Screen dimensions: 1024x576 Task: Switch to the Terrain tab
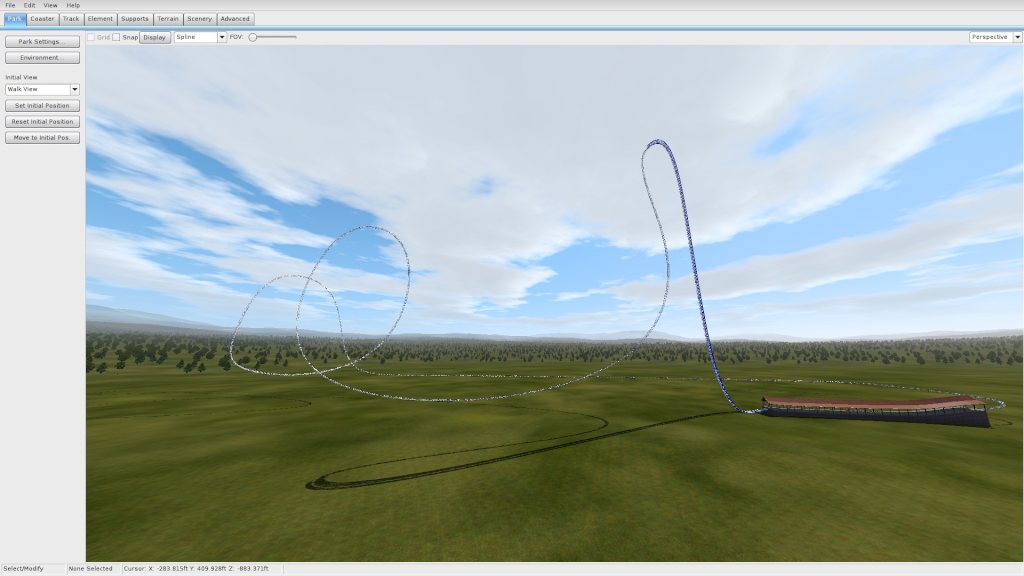coord(168,19)
